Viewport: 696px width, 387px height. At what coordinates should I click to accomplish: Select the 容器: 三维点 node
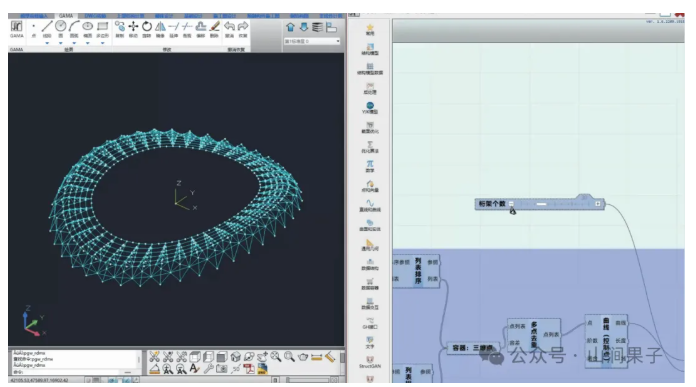pyautogui.click(x=472, y=348)
